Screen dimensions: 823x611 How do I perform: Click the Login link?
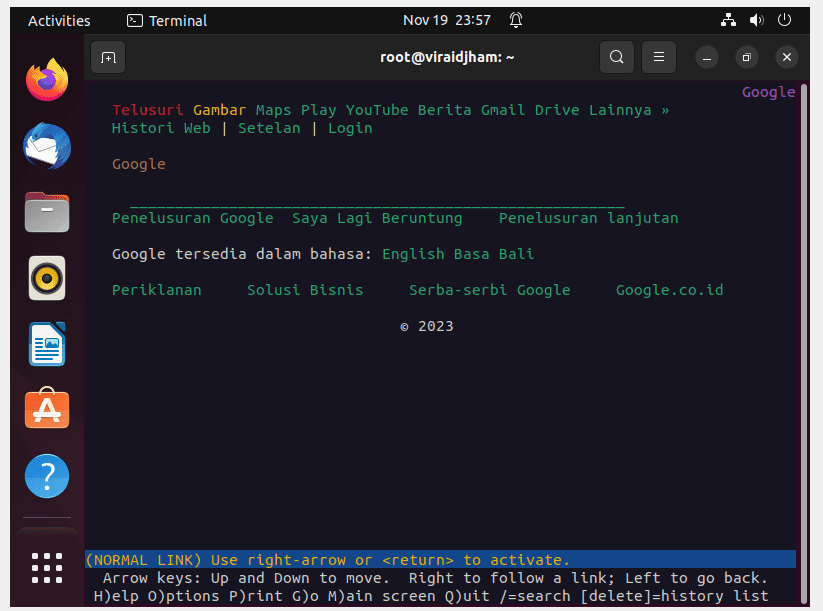click(350, 129)
